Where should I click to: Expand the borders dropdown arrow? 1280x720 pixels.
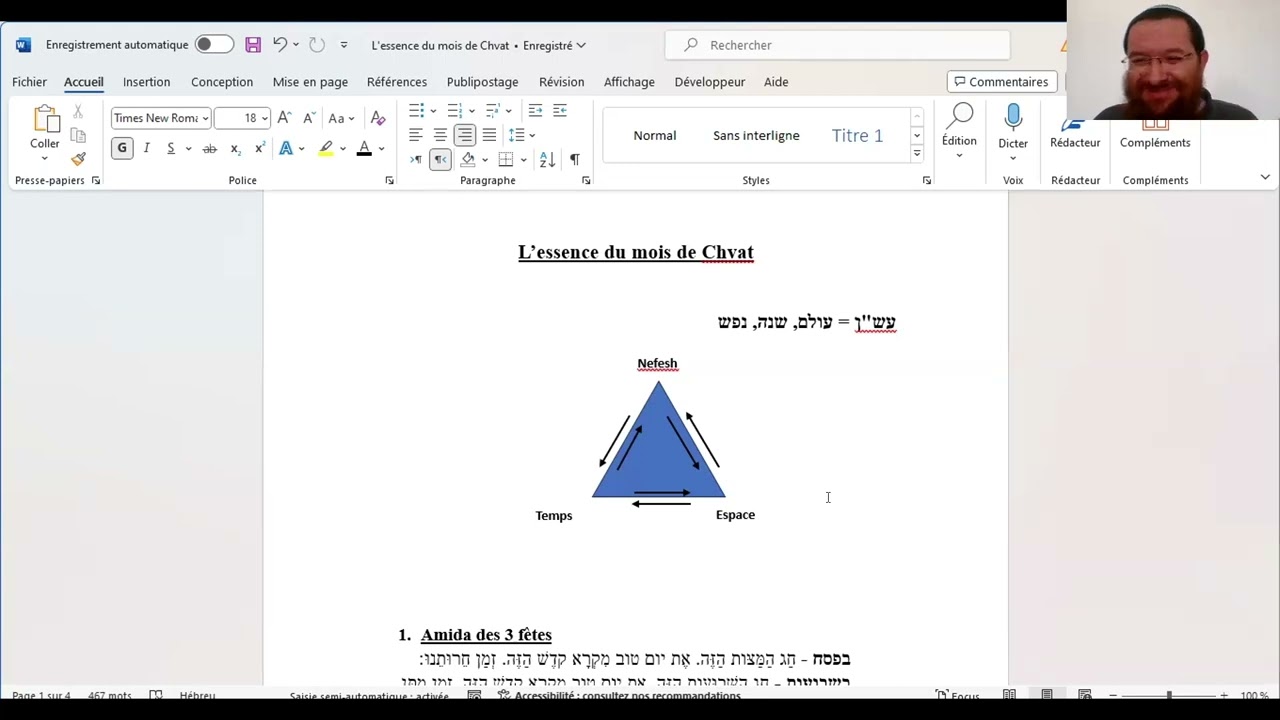(x=523, y=160)
